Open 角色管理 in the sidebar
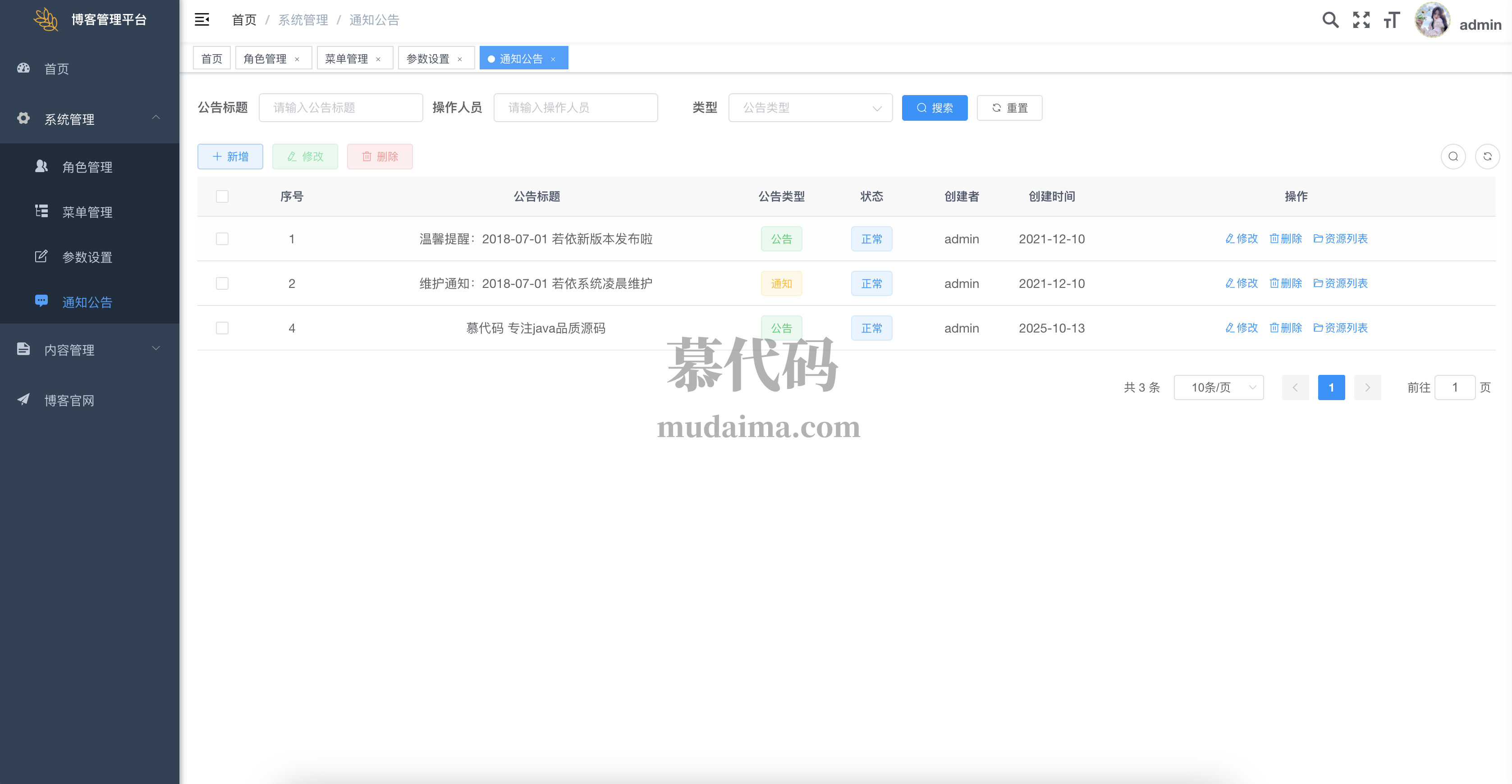The height and width of the screenshot is (784, 1512). click(x=87, y=167)
